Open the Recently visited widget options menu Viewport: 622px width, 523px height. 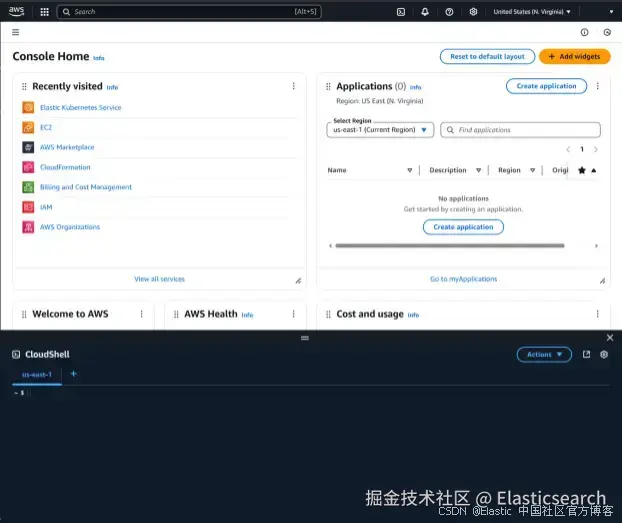(294, 86)
